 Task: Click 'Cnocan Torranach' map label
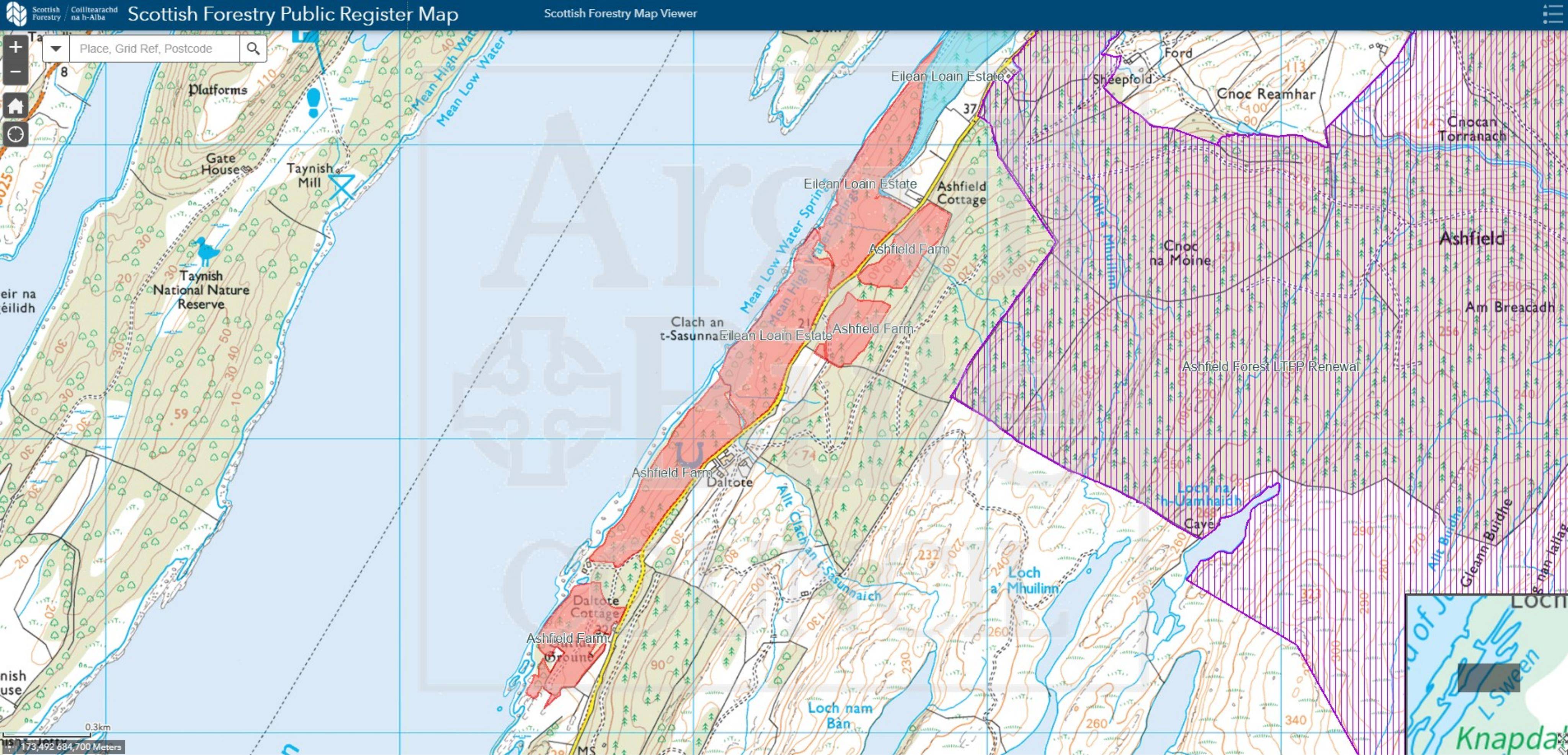[1472, 128]
